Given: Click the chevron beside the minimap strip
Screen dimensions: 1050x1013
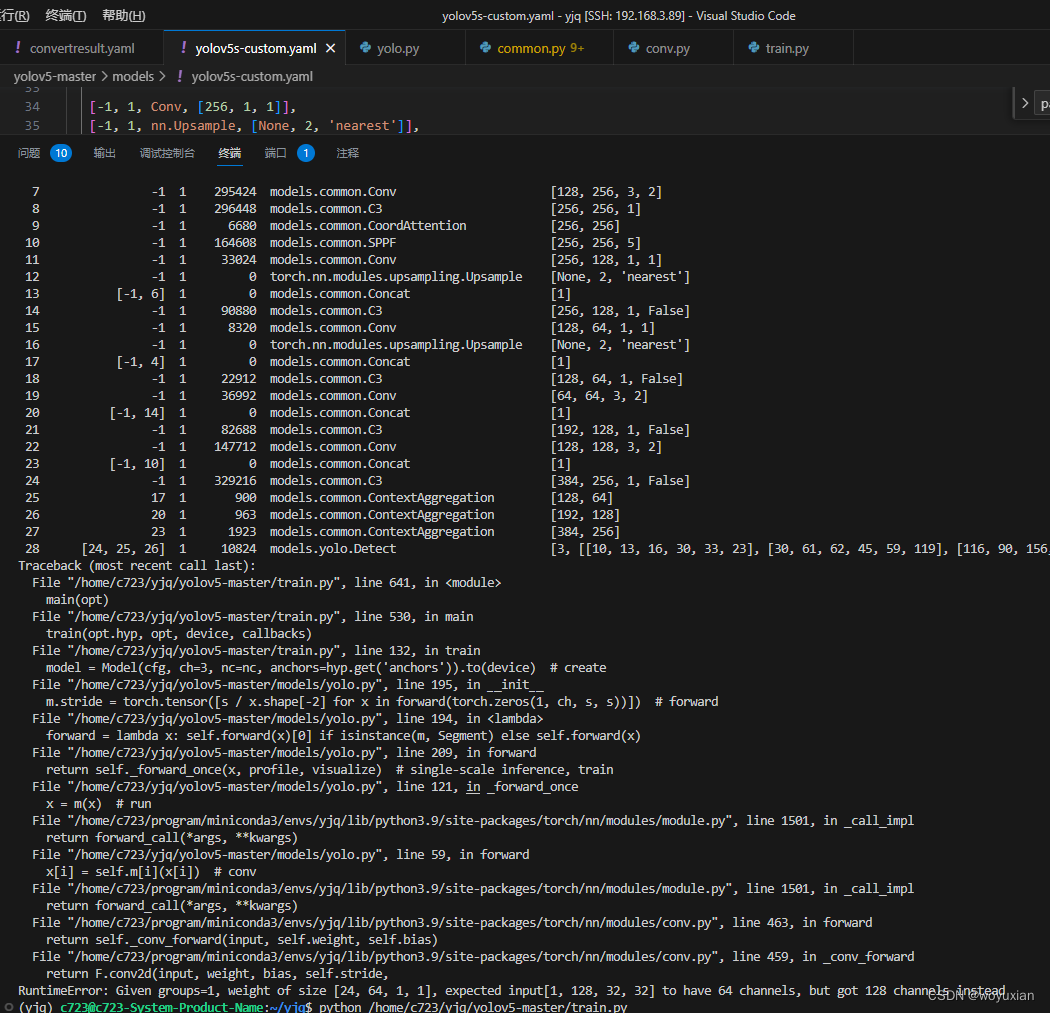Looking at the screenshot, I should 1025,103.
